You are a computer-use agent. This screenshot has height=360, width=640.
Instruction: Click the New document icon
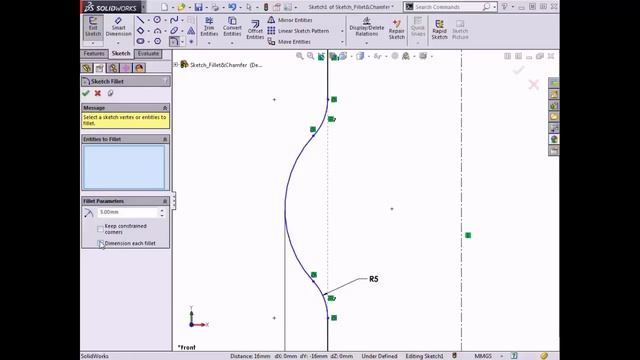164,7
